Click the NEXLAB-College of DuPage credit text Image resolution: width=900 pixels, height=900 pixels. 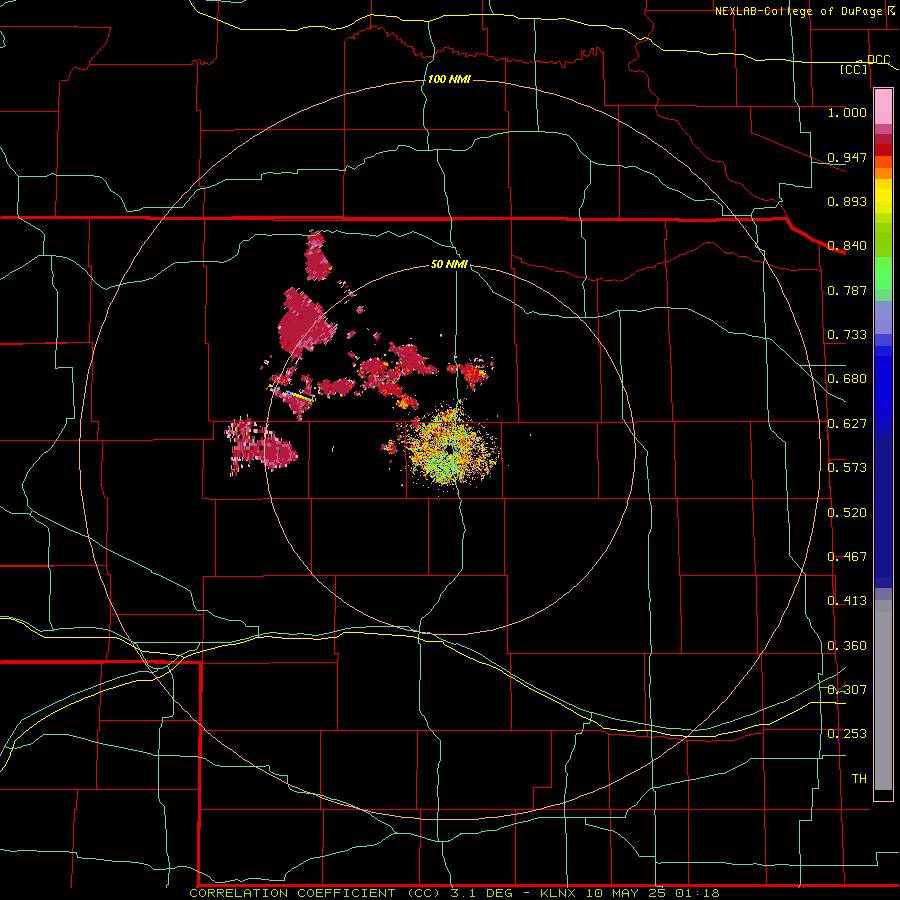click(x=798, y=11)
